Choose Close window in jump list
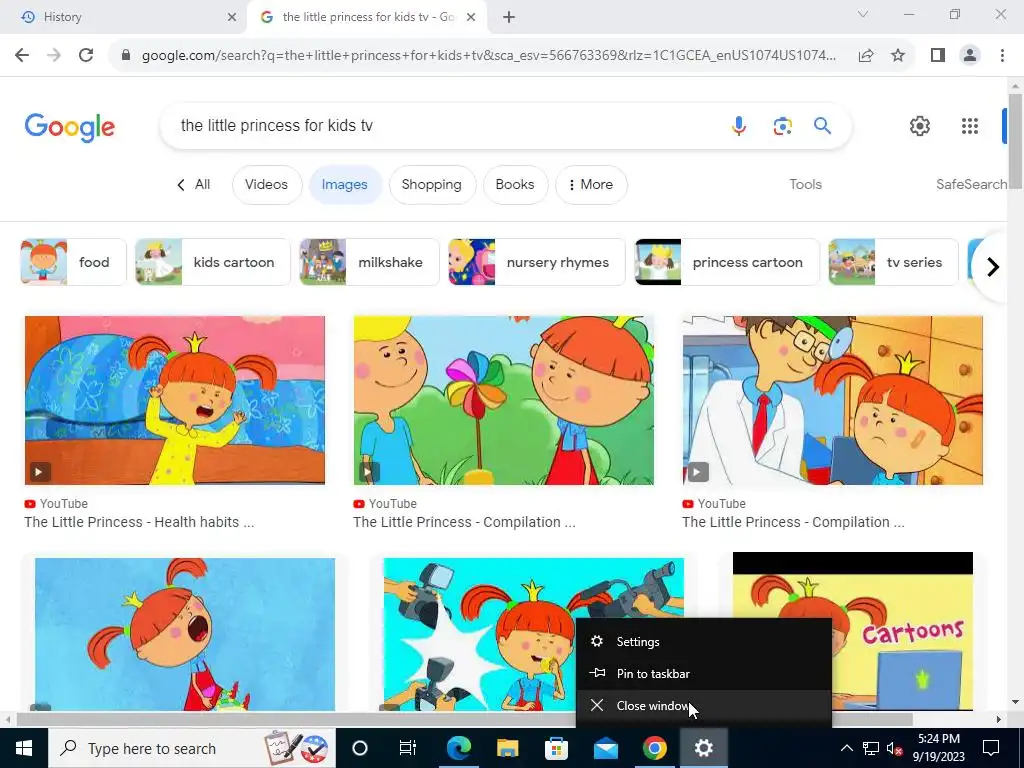Image resolution: width=1024 pixels, height=768 pixels. 704,705
